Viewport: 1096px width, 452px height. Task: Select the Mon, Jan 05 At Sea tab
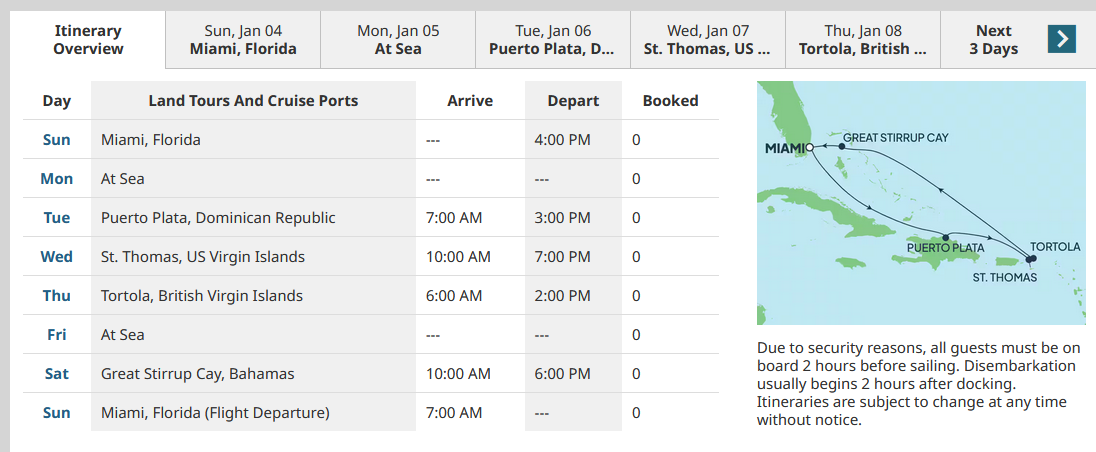pos(398,40)
